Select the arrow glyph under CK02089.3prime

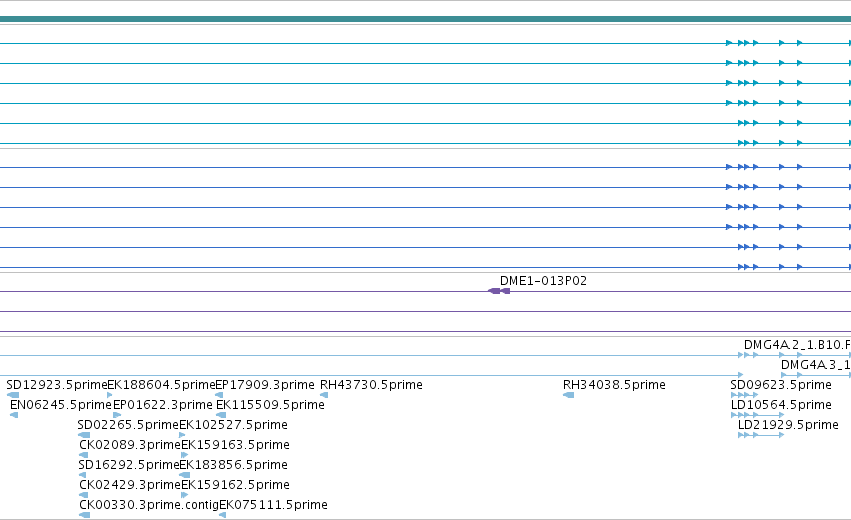coord(84,455)
